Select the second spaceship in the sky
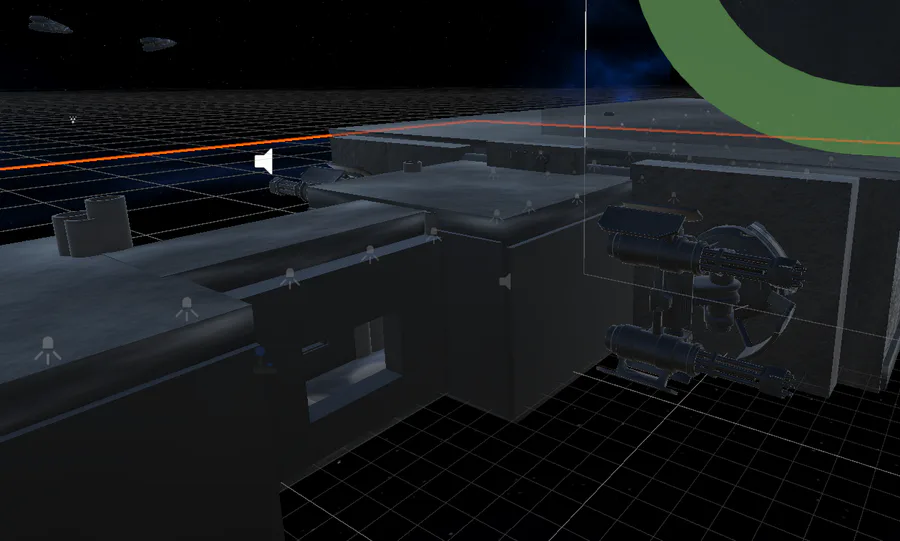900x541 pixels. point(158,44)
